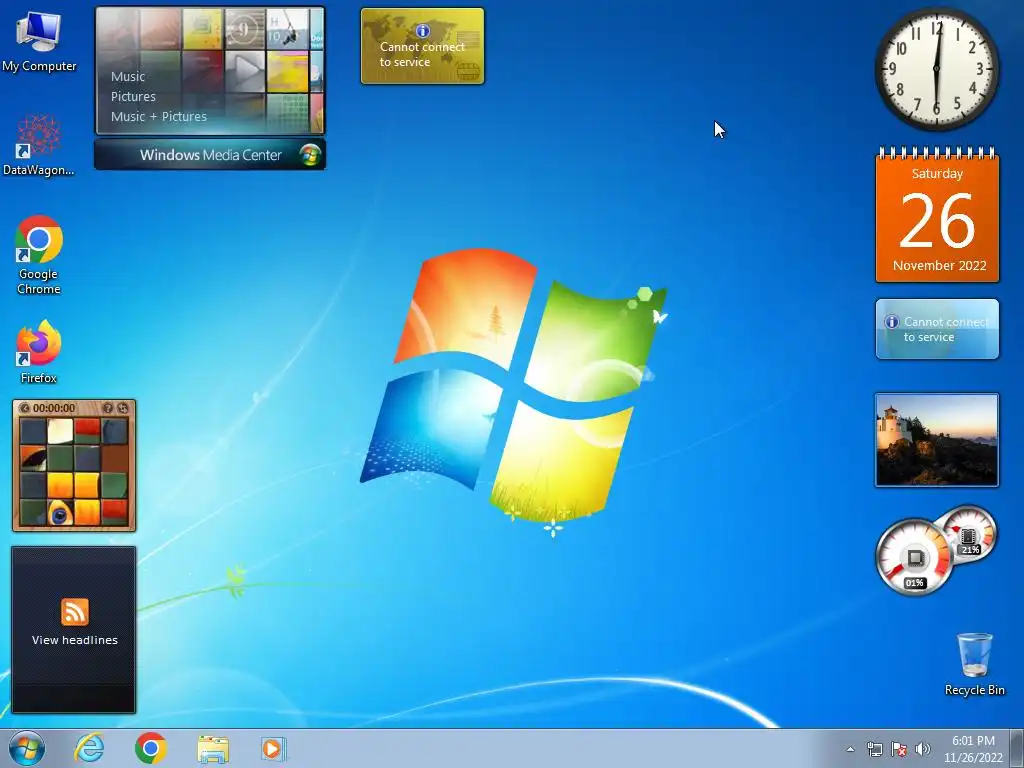Click the analog clock gadget
Screen dimensions: 1024x768
(x=936, y=69)
